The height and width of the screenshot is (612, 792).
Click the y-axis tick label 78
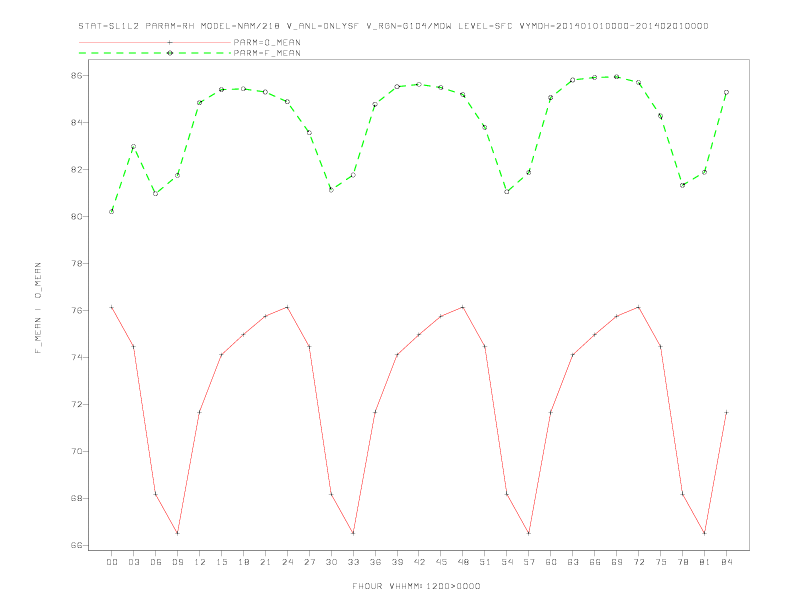pos(77,264)
